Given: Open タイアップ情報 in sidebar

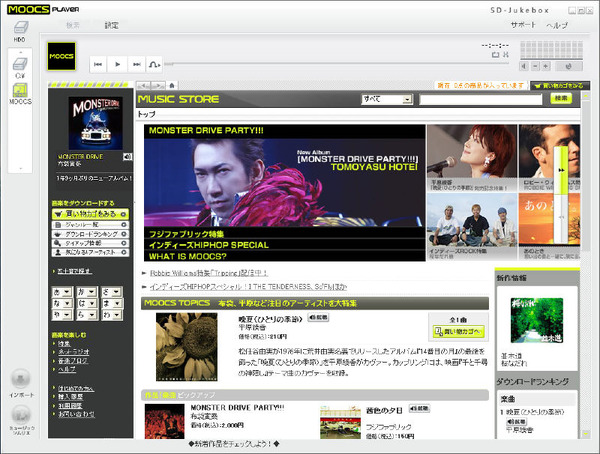Looking at the screenshot, I should coord(90,243).
